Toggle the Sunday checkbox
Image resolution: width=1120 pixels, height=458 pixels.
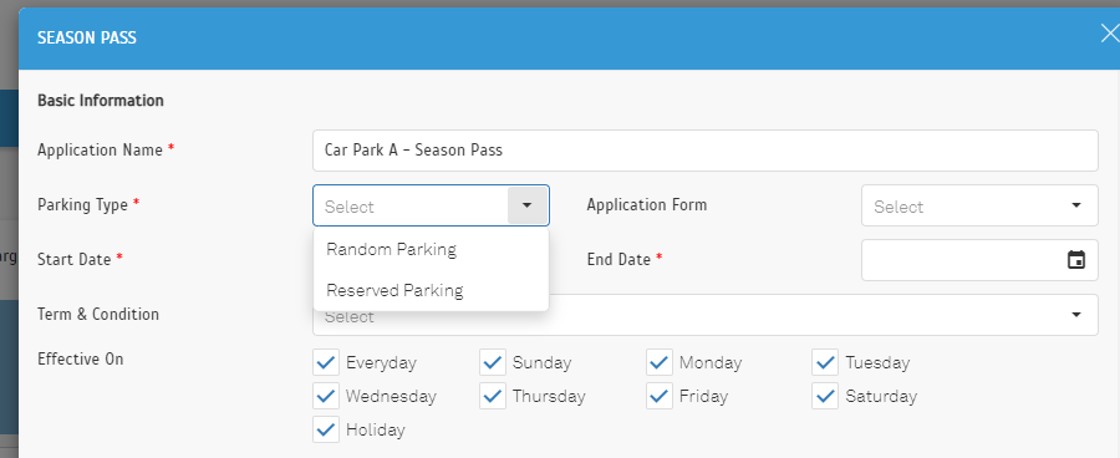492,362
